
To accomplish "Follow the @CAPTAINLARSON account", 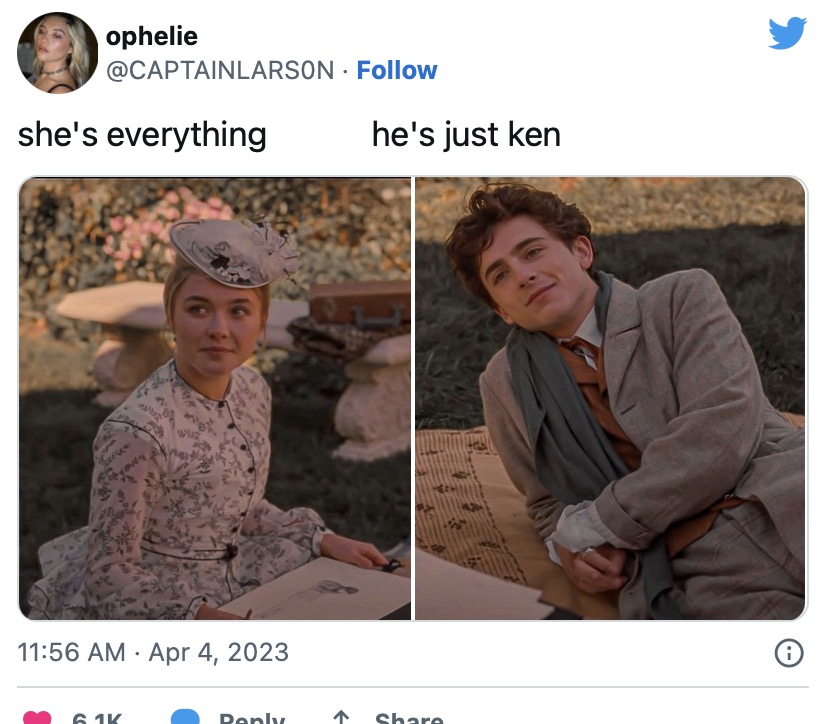I will point(397,70).
